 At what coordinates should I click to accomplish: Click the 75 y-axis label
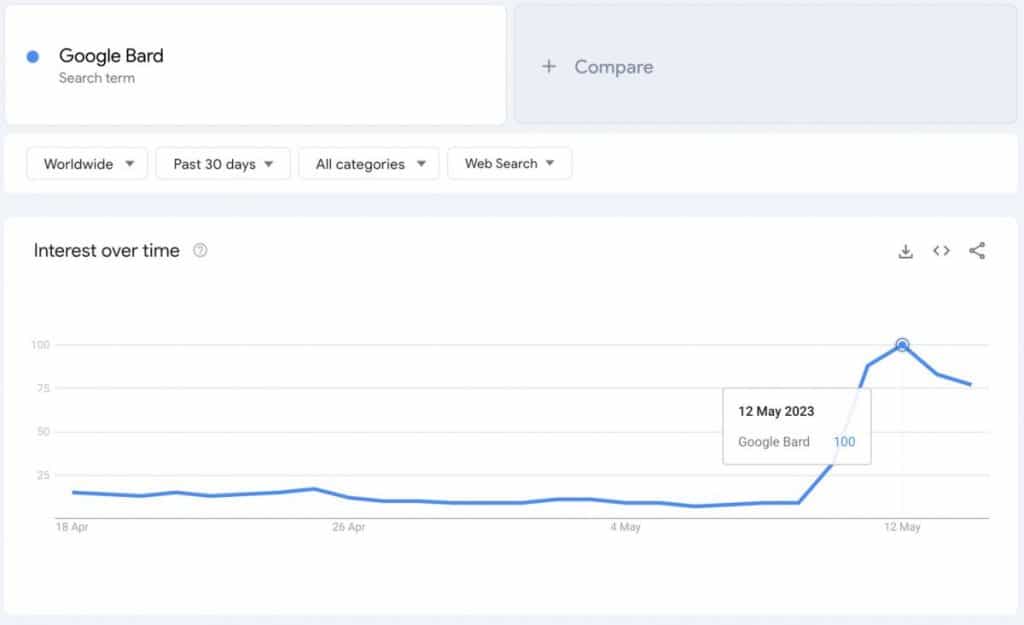coord(43,388)
